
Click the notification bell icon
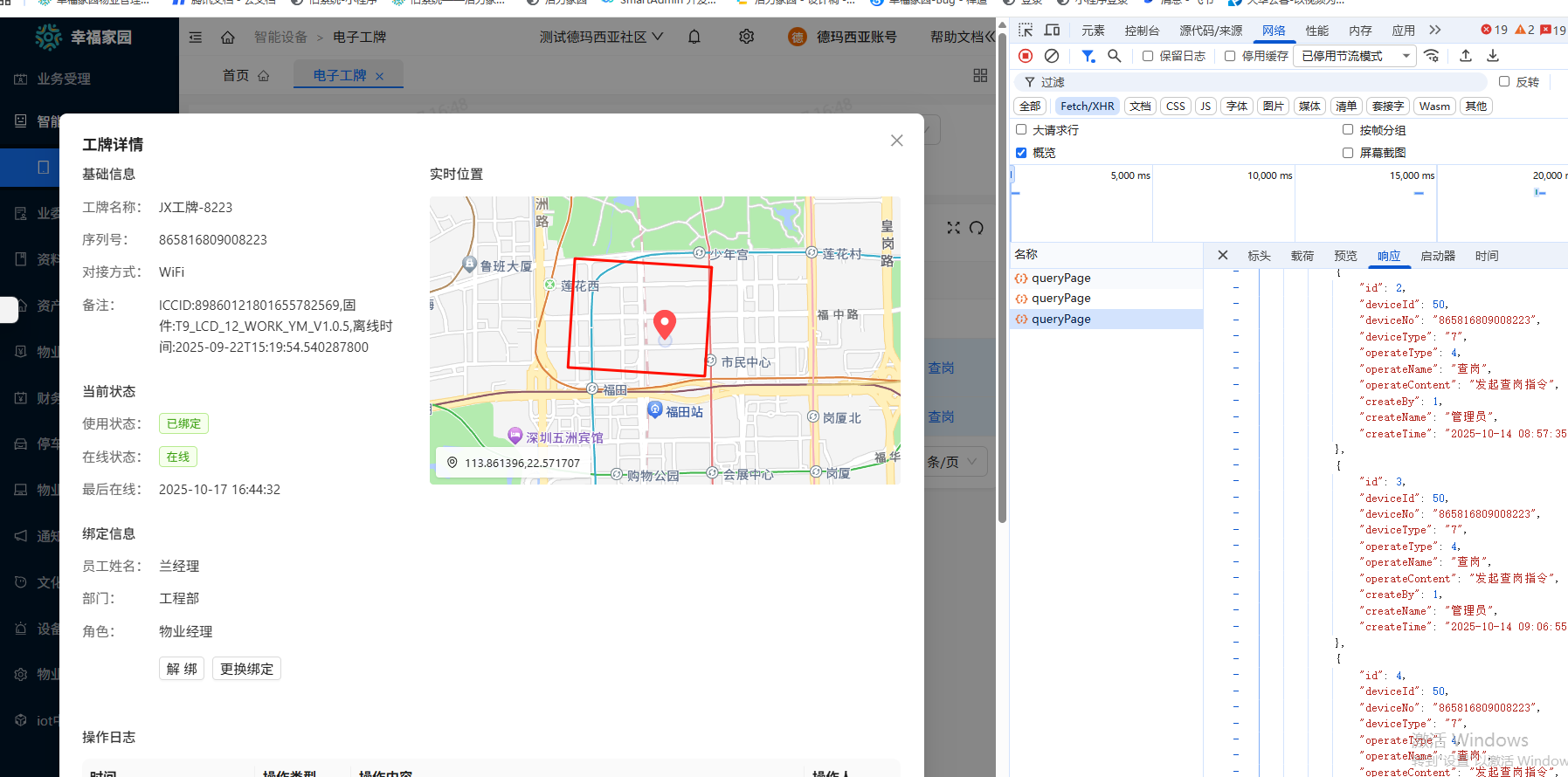[694, 37]
